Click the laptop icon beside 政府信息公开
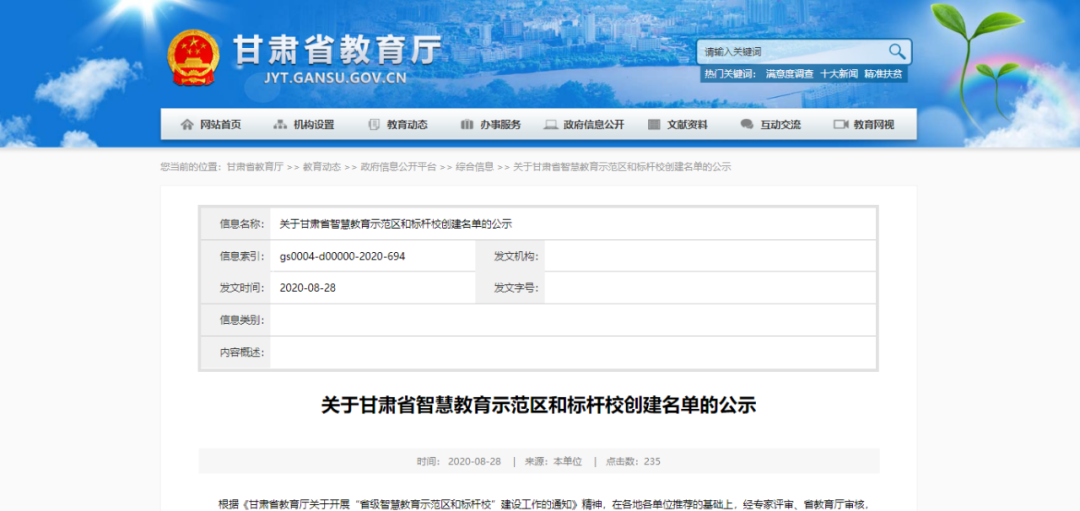This screenshot has width=1080, height=511. (x=550, y=125)
